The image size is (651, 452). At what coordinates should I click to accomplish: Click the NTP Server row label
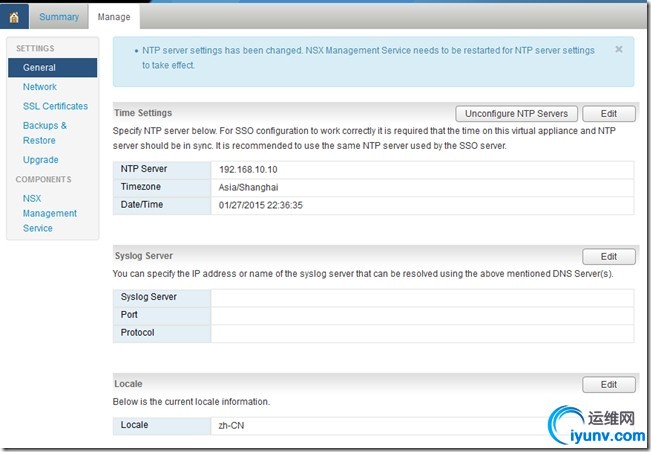point(144,169)
